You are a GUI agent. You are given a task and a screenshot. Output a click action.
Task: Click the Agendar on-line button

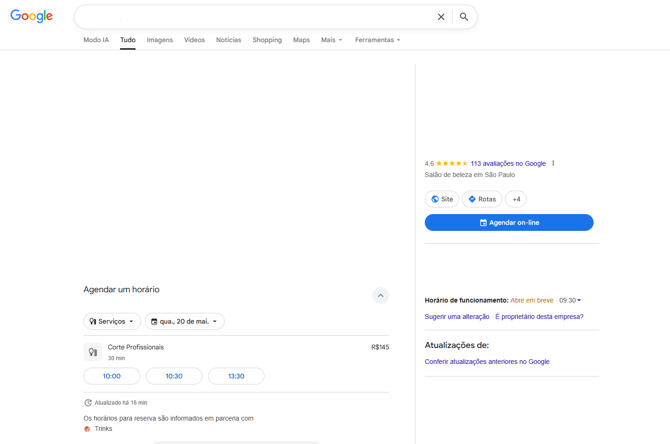pos(509,223)
